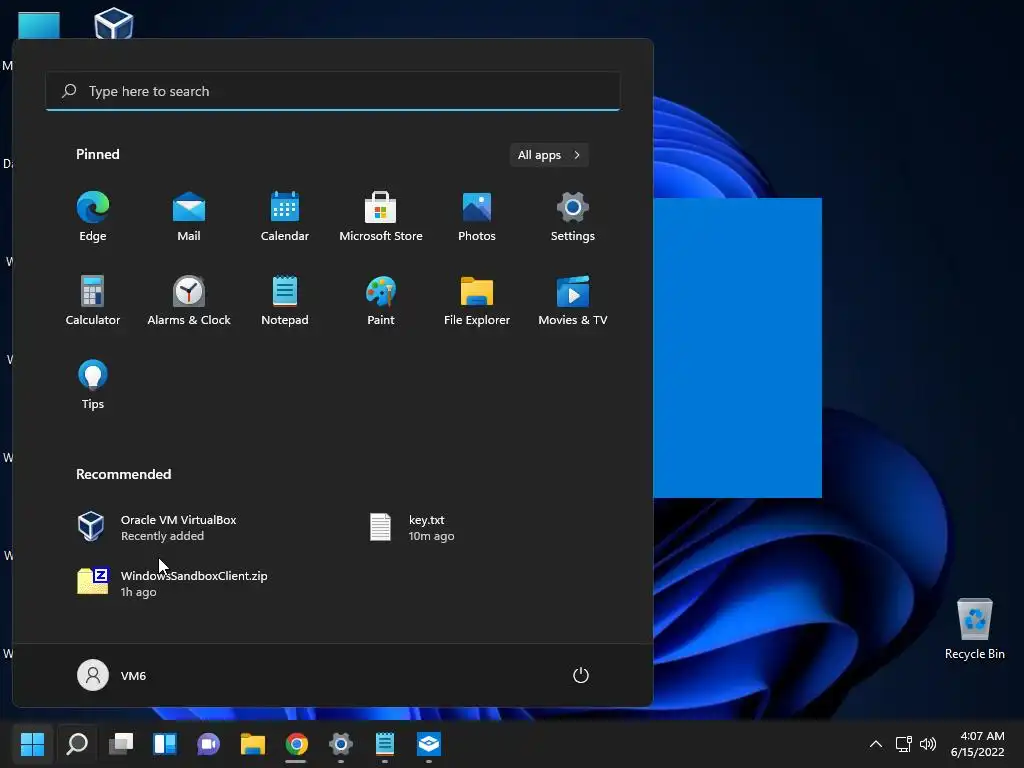Open Task View from the taskbar
This screenshot has width=1024, height=768.
121,743
